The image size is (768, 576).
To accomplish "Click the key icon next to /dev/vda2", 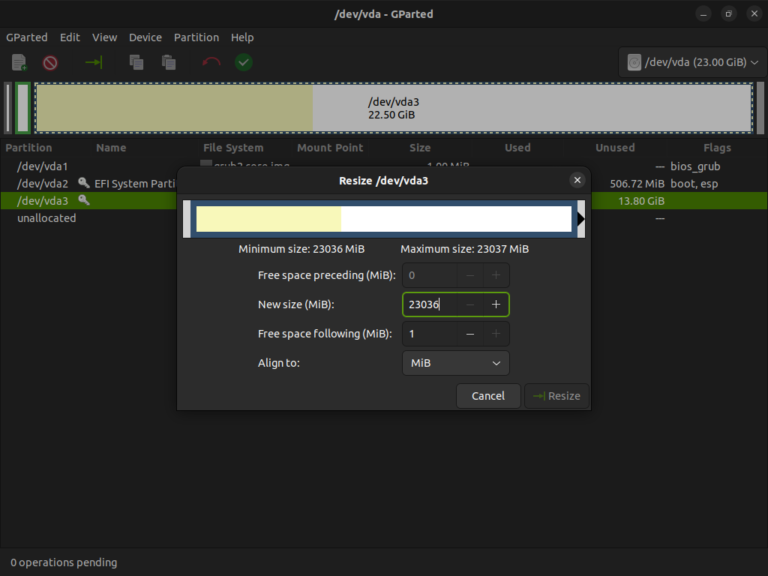I will [x=84, y=183].
